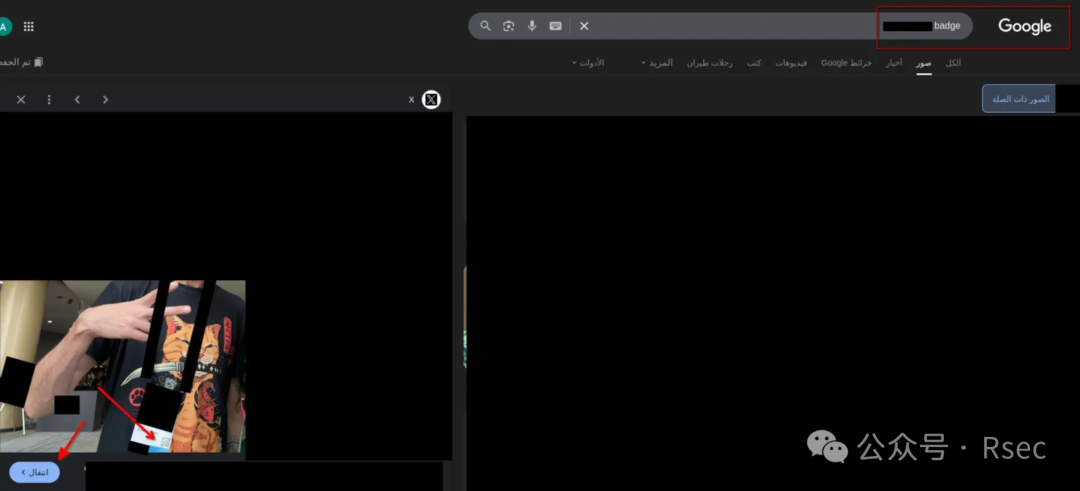Open خرائط Google (Maps) tab
Screen dimensions: 1080x491
coord(846,63)
